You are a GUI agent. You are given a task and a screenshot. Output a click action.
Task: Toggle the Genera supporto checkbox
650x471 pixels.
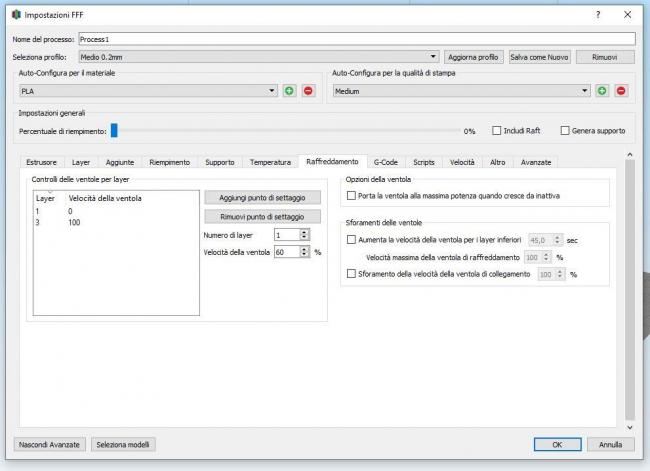click(565, 131)
